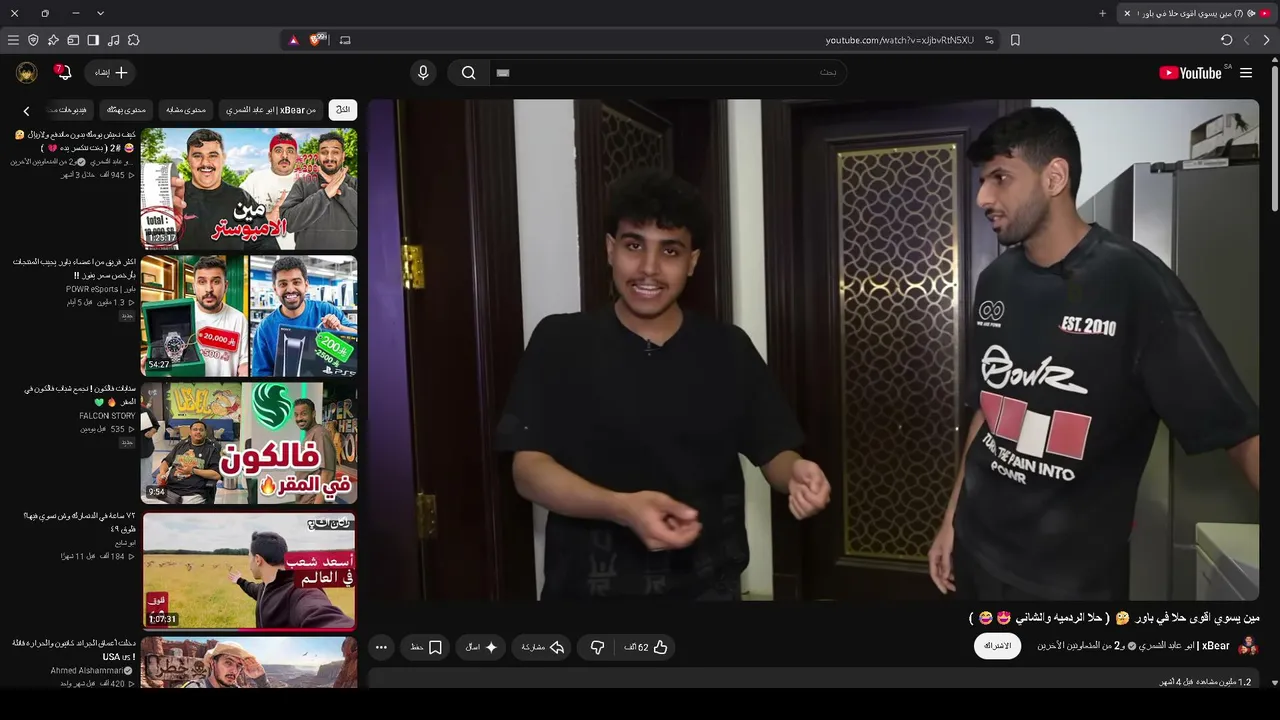The height and width of the screenshot is (720, 1280).
Task: Open the browser extensions puzzle icon
Action: tap(133, 40)
